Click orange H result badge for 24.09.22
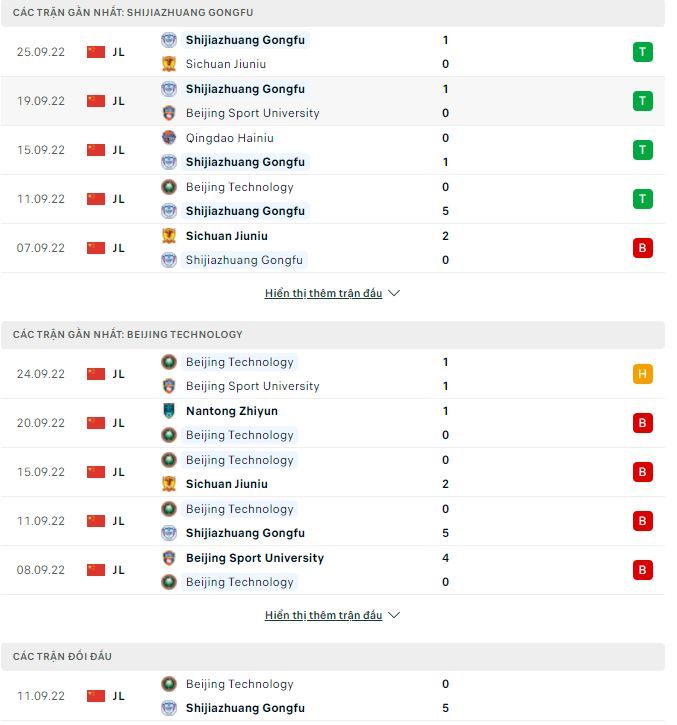This screenshot has width=677, height=725. coord(642,374)
